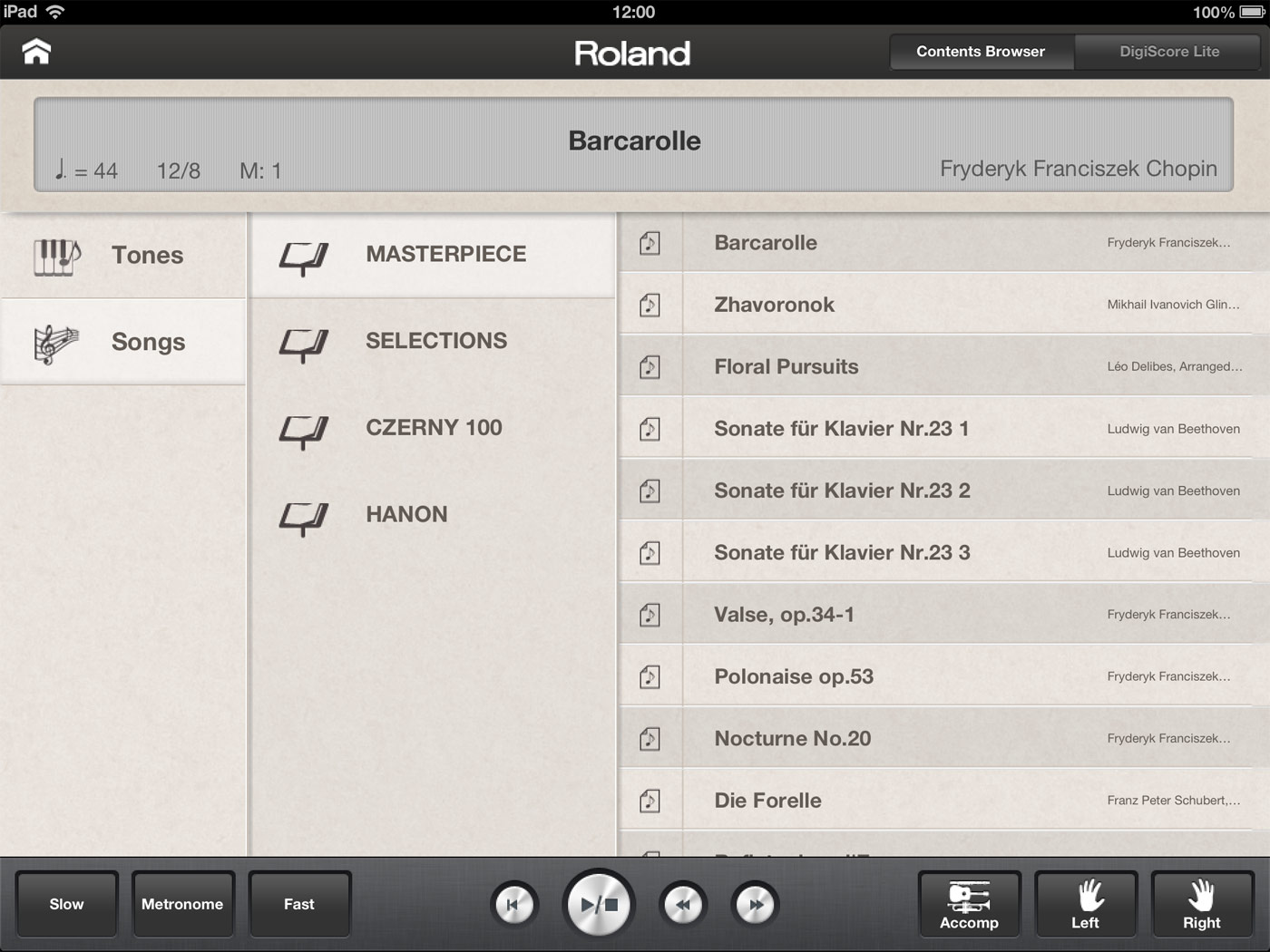This screenshot has height=952, width=1270.
Task: Go to the home screen icon
Action: [x=36, y=52]
